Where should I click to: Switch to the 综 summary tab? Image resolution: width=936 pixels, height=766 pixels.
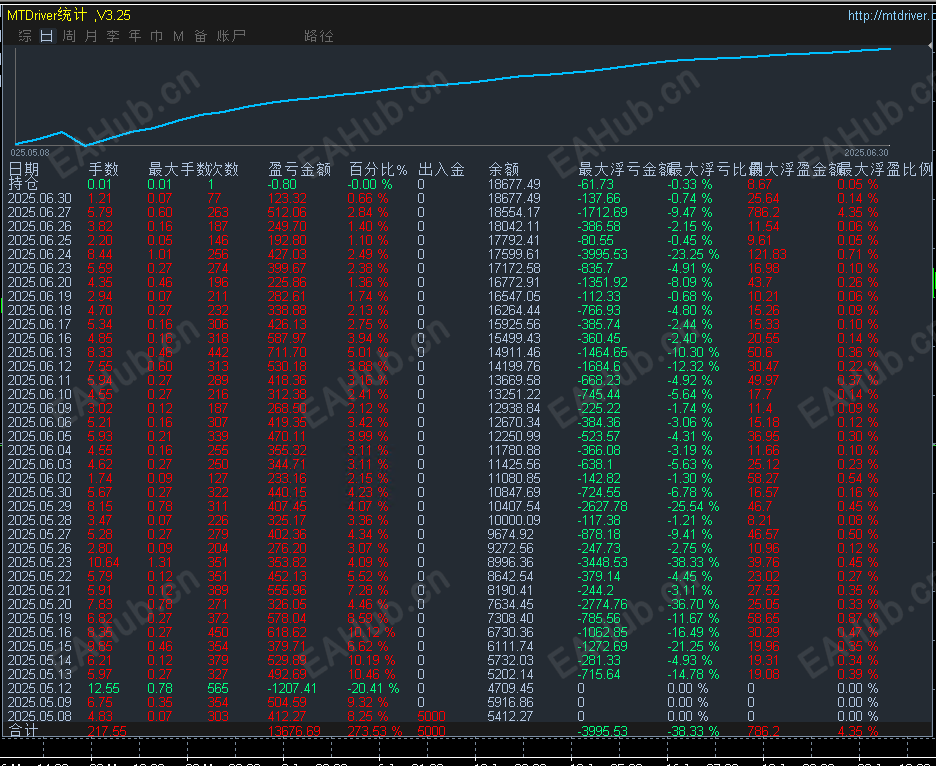click(25, 36)
